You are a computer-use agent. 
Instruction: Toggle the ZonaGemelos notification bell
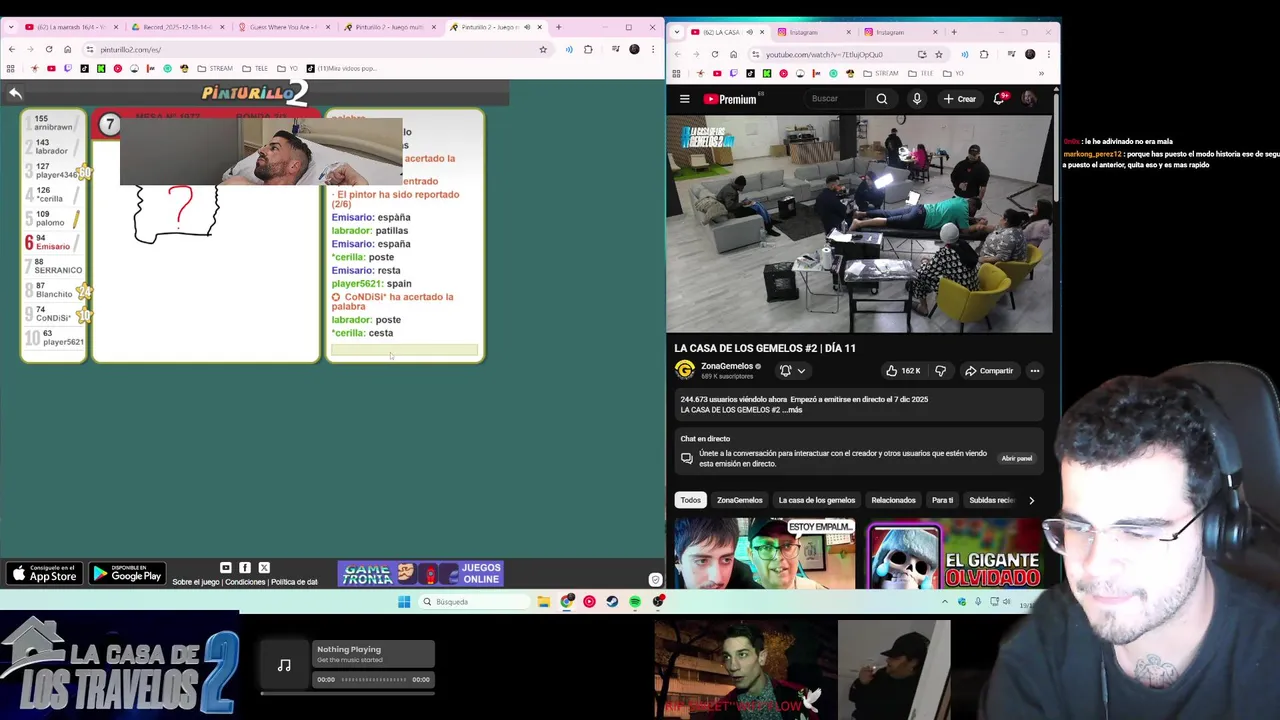[785, 371]
